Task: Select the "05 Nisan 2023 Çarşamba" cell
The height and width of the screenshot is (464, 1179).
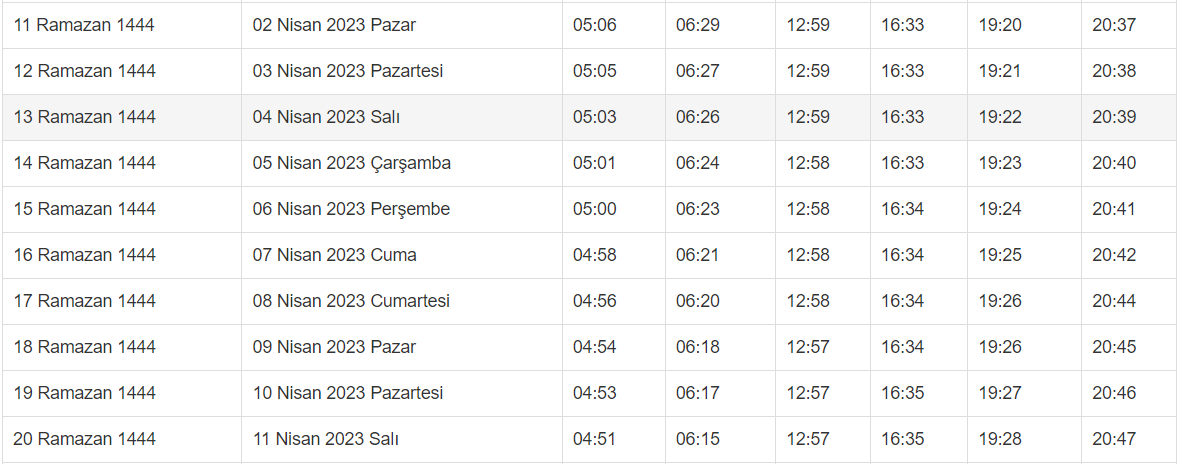Action: pos(352,163)
